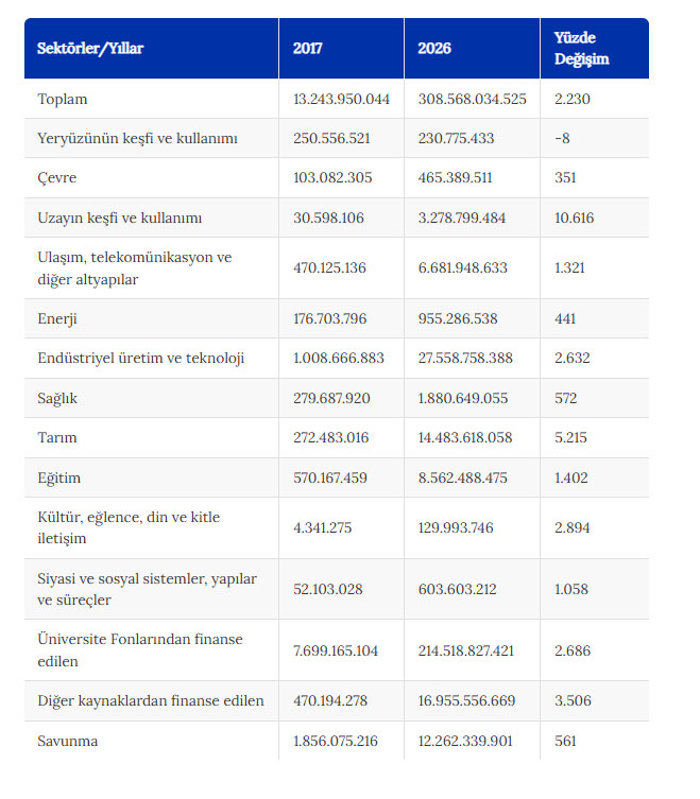700x799 pixels.
Task: Select the Tarım 2017 value 272.483.016
Action: click(x=331, y=438)
